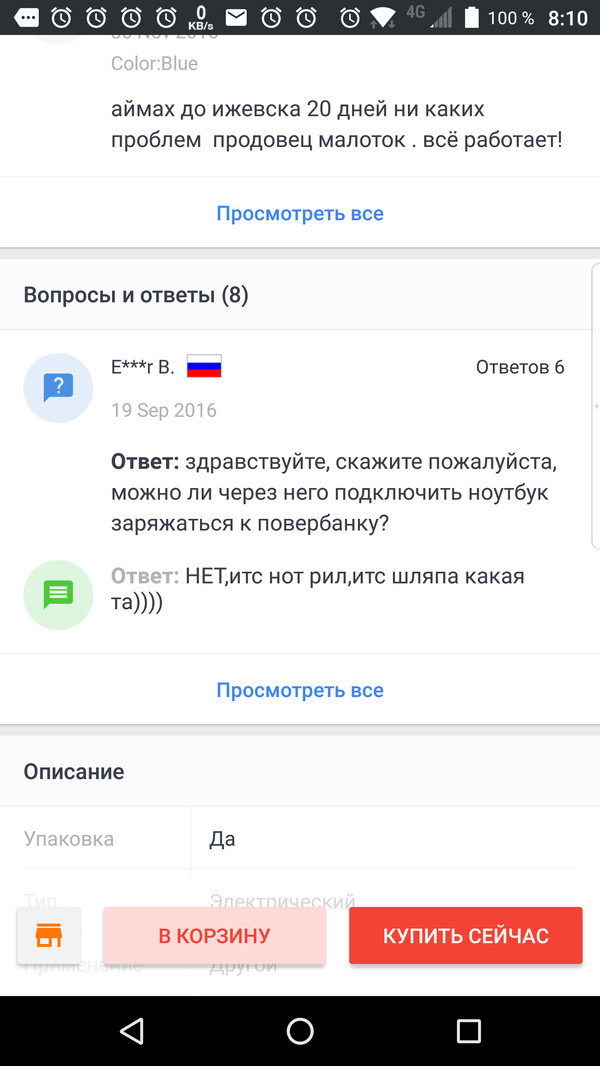Open the seller's store via the orange shop icon
This screenshot has width=600, height=1066.
48,935
